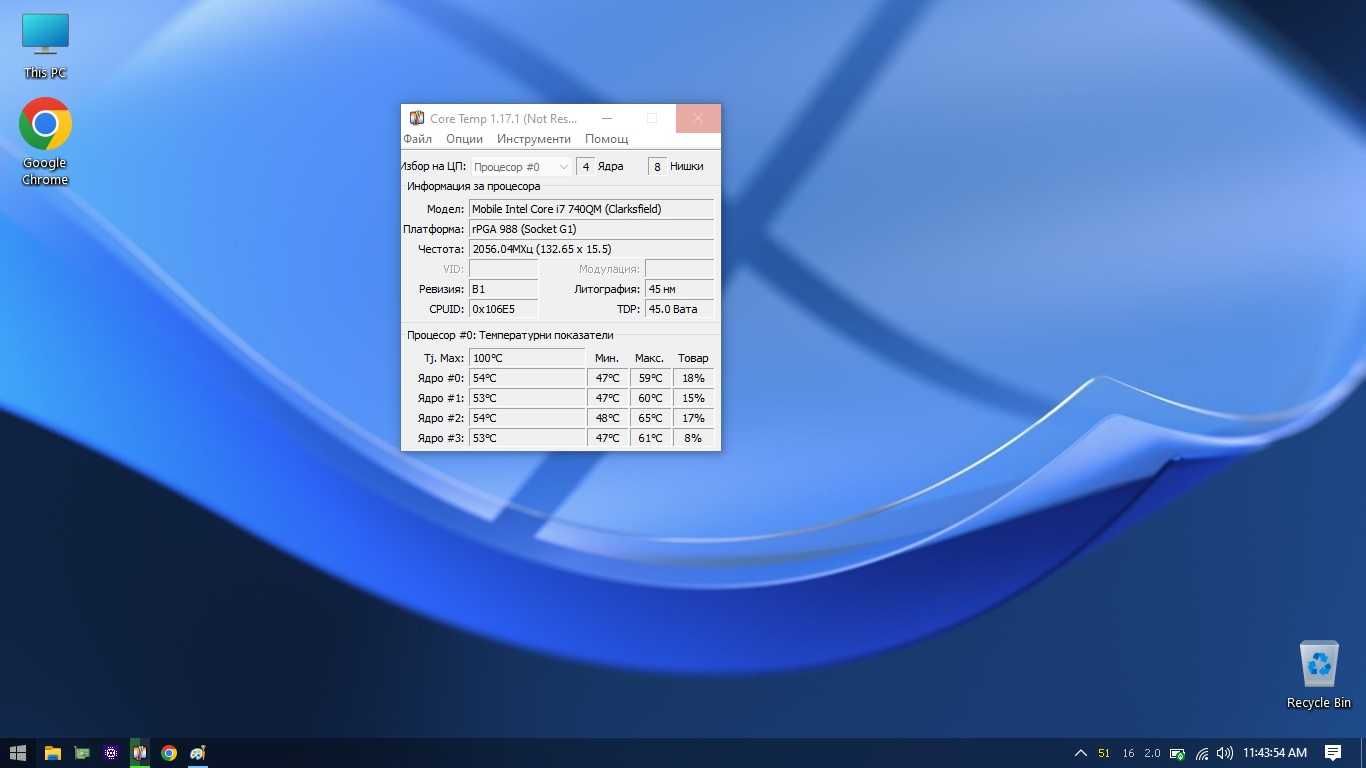Screen dimensions: 1366x768
Task: Show hidden system tray icons
Action: [x=1080, y=753]
